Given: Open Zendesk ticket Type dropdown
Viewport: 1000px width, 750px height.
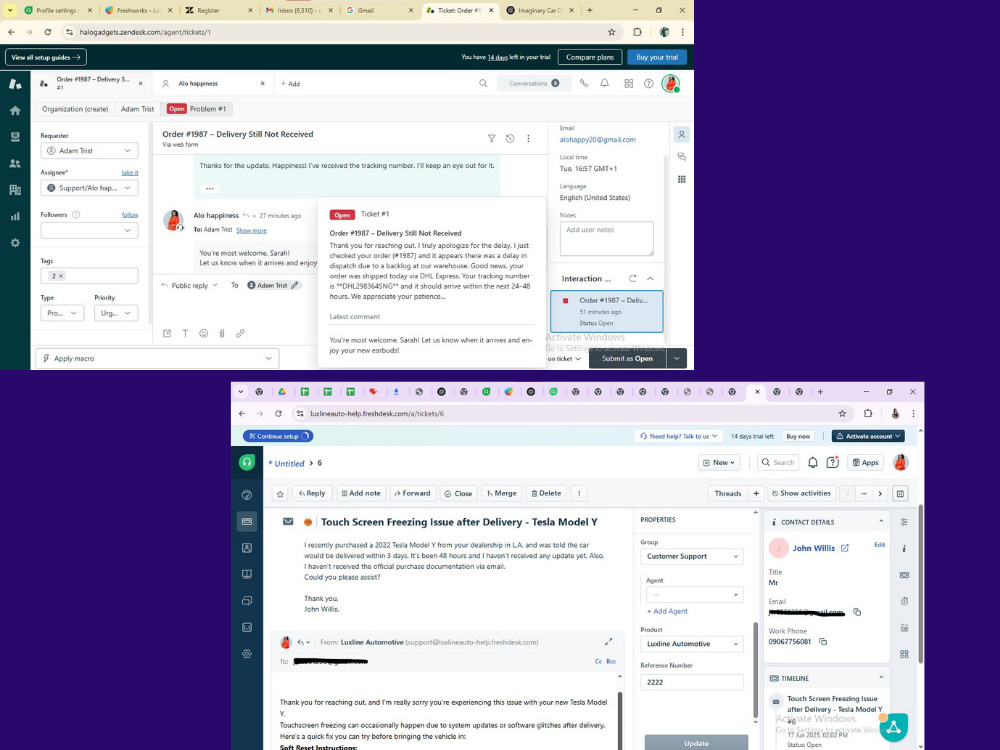Looking at the screenshot, I should coord(62,313).
